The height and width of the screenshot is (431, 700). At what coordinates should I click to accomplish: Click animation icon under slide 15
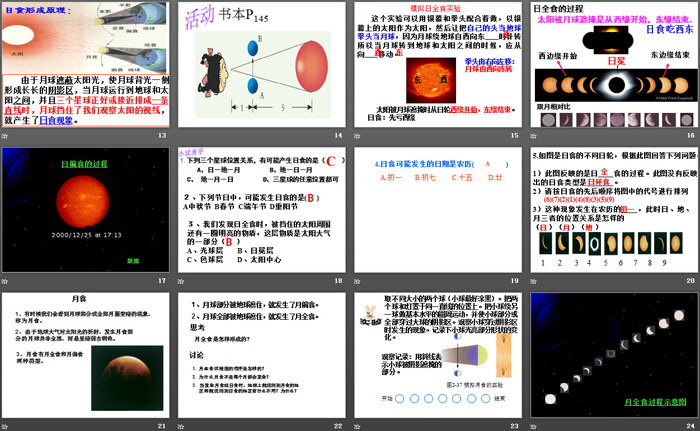(359, 134)
